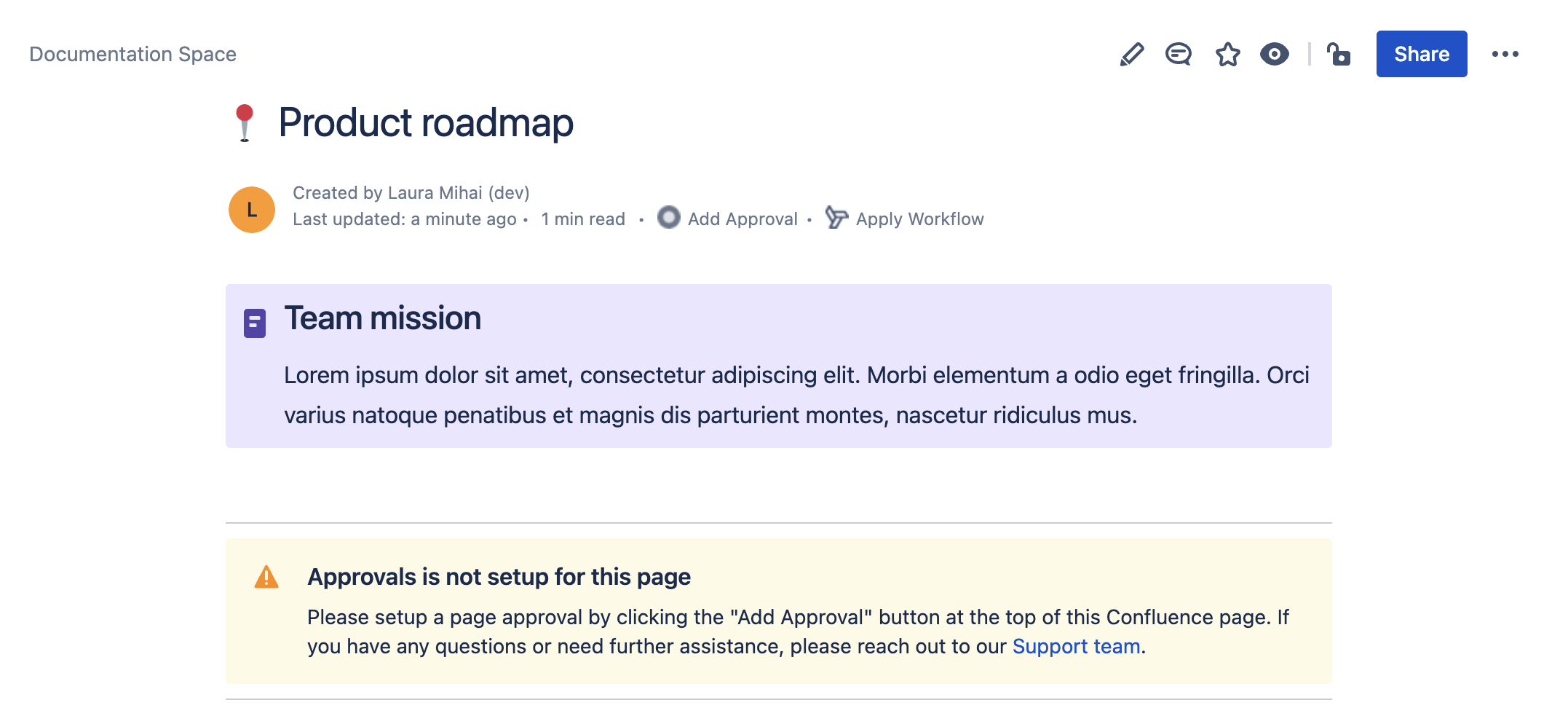This screenshot has width=1568, height=724.
Task: Click the orange warning triangle icon
Action: 266,577
